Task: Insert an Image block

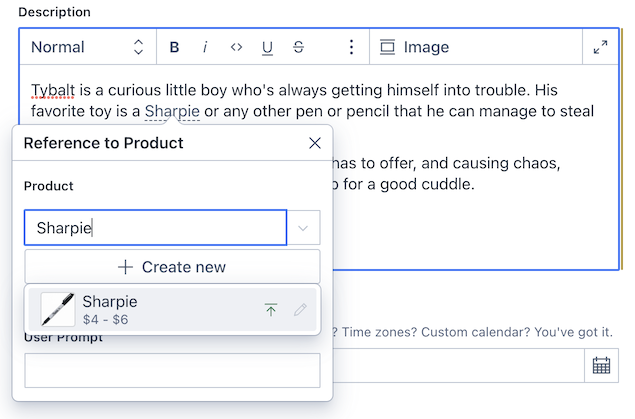Action: click(x=414, y=47)
